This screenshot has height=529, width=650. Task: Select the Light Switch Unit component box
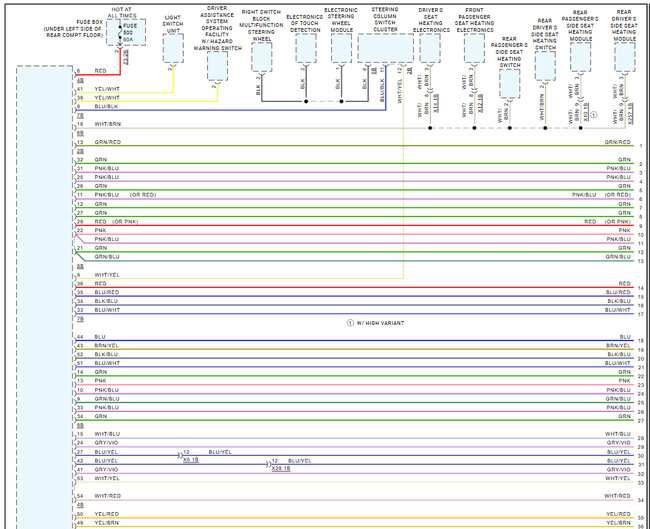[173, 48]
